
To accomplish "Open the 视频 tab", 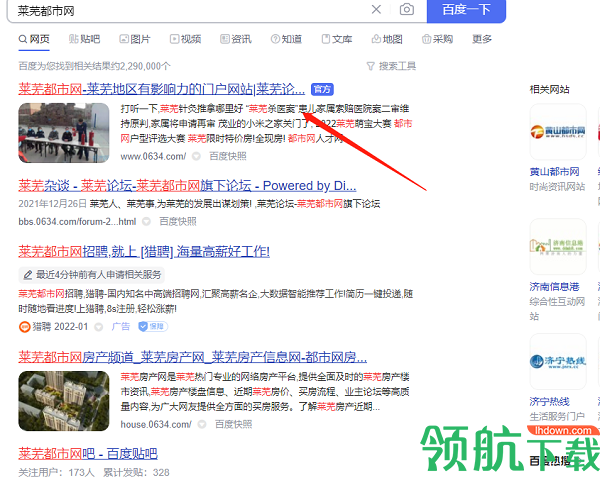I will pyautogui.click(x=186, y=39).
